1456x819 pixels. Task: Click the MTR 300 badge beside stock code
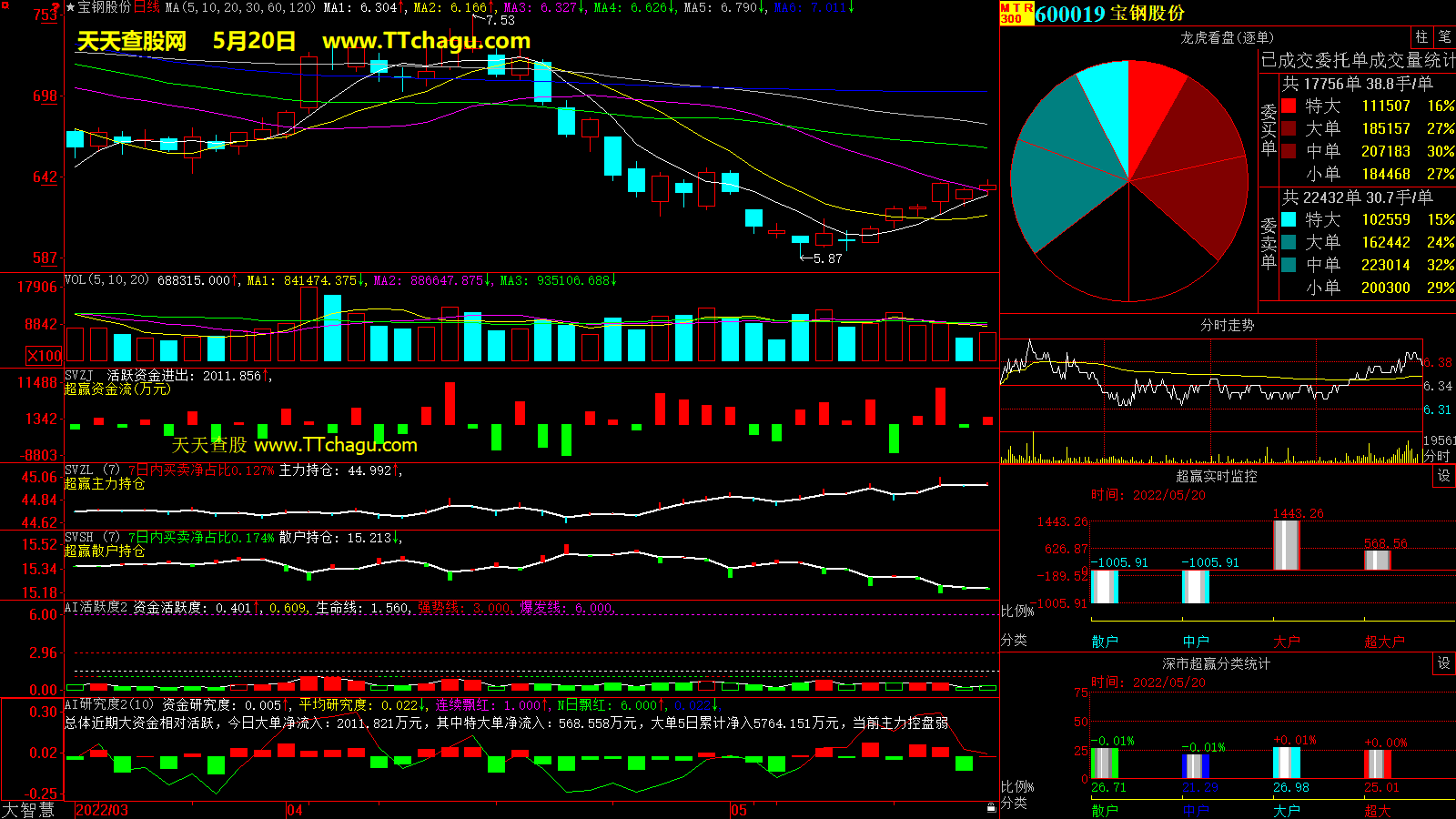tap(1016, 13)
